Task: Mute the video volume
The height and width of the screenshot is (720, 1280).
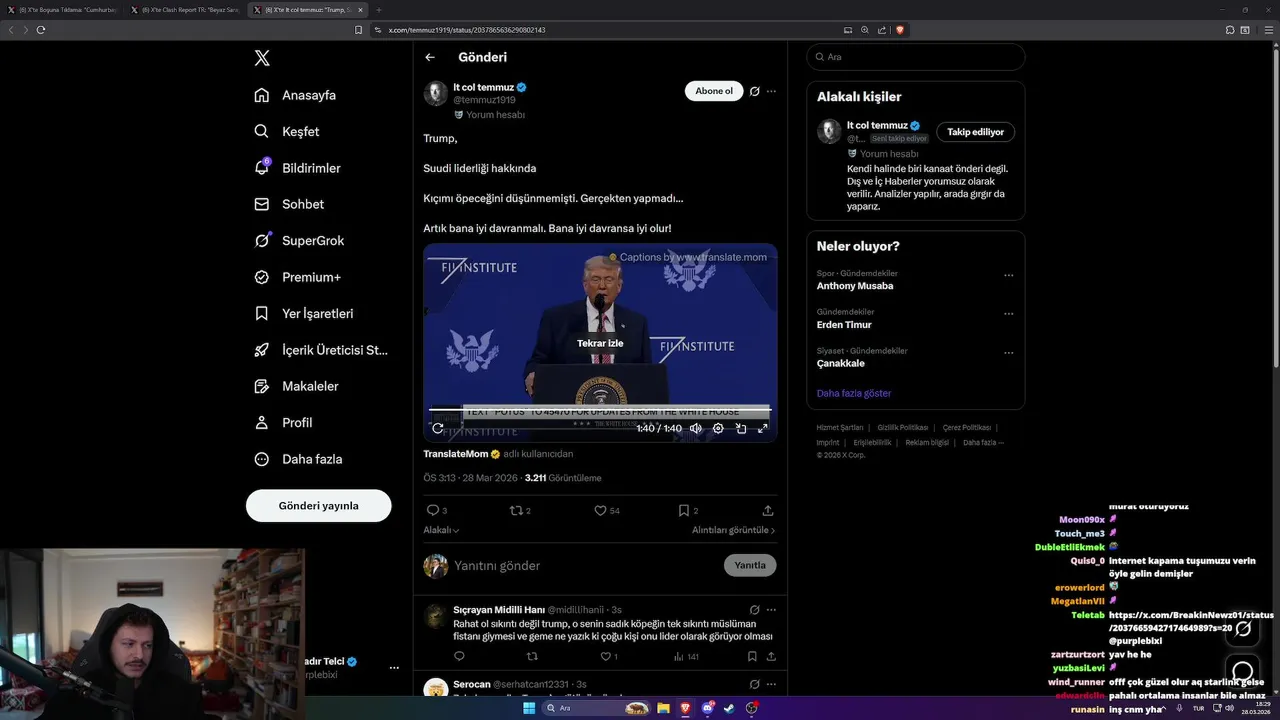Action: (696, 428)
